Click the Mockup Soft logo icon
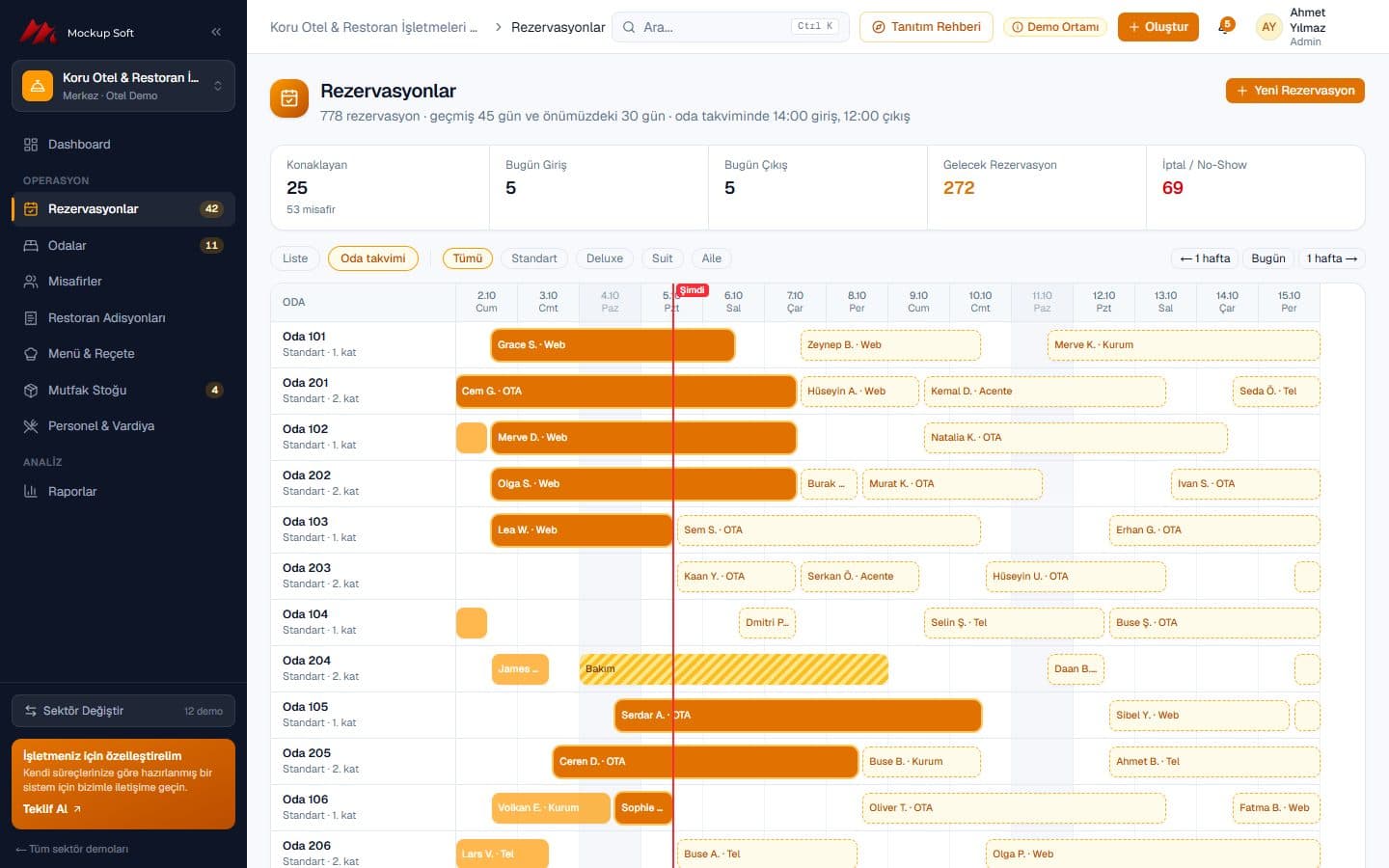Viewport: 1389px width, 868px height. pyautogui.click(x=39, y=32)
